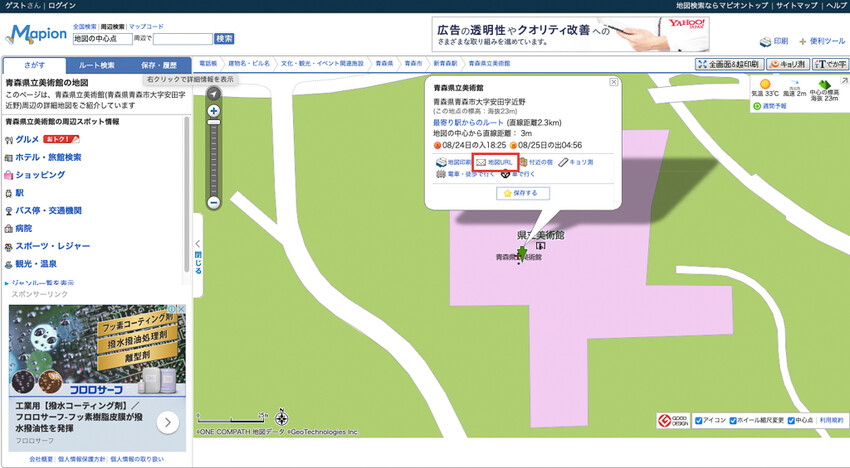Click the compass arrow above the zoom bar
Viewport: 850px width, 468px height.
213,93
